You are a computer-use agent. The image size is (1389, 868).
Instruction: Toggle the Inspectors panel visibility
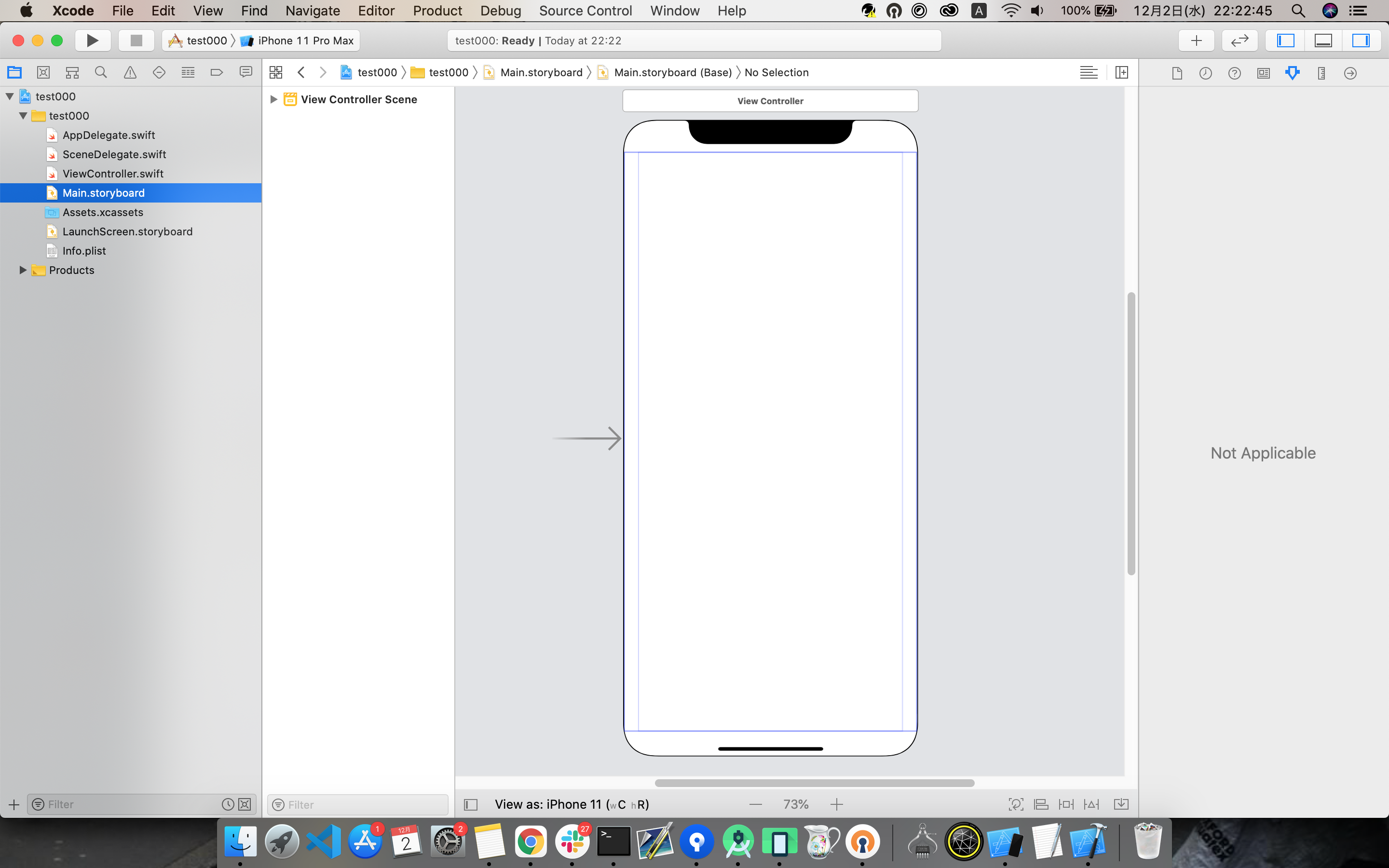1361,40
